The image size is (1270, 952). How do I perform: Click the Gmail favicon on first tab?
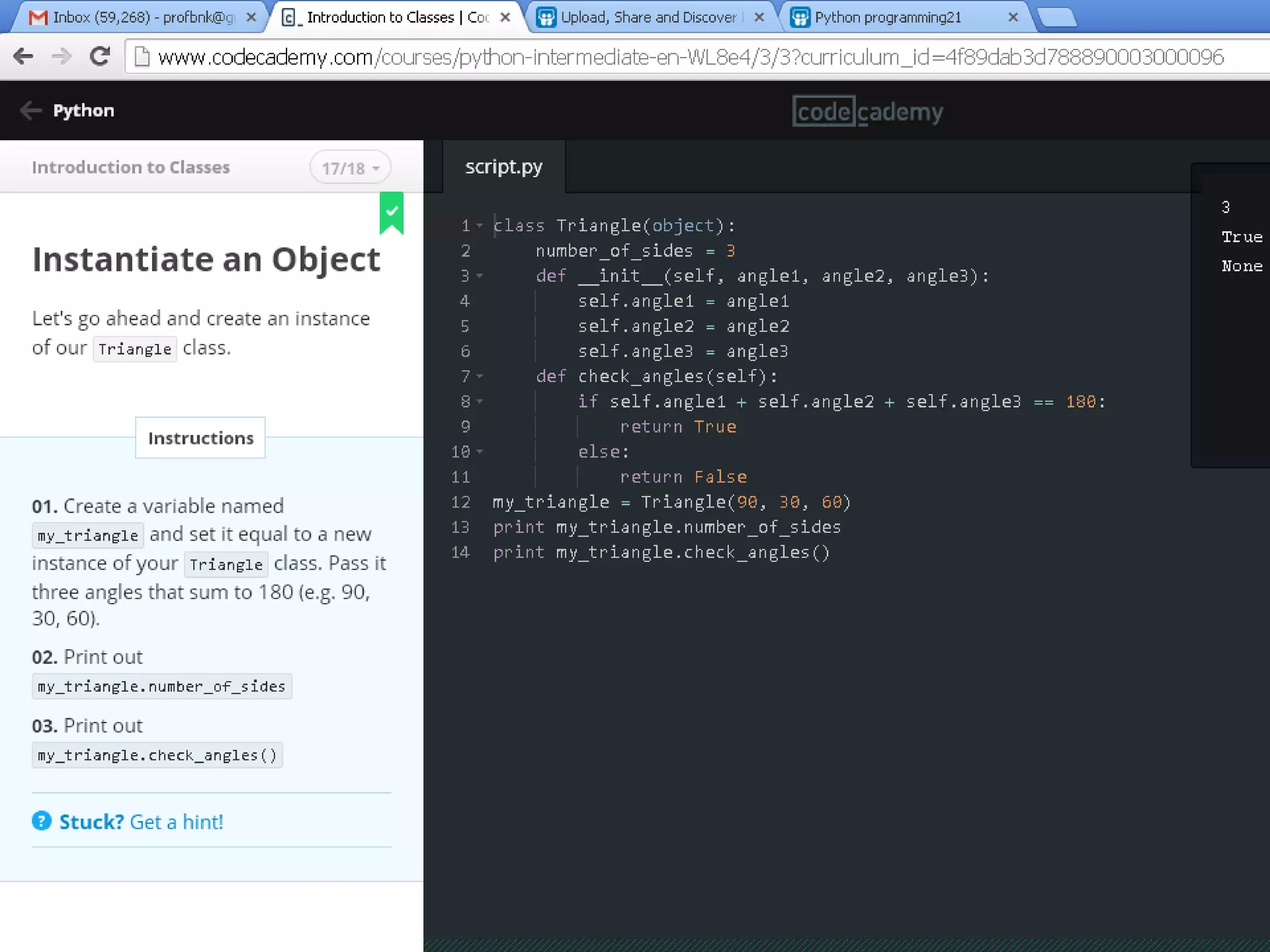point(38,17)
